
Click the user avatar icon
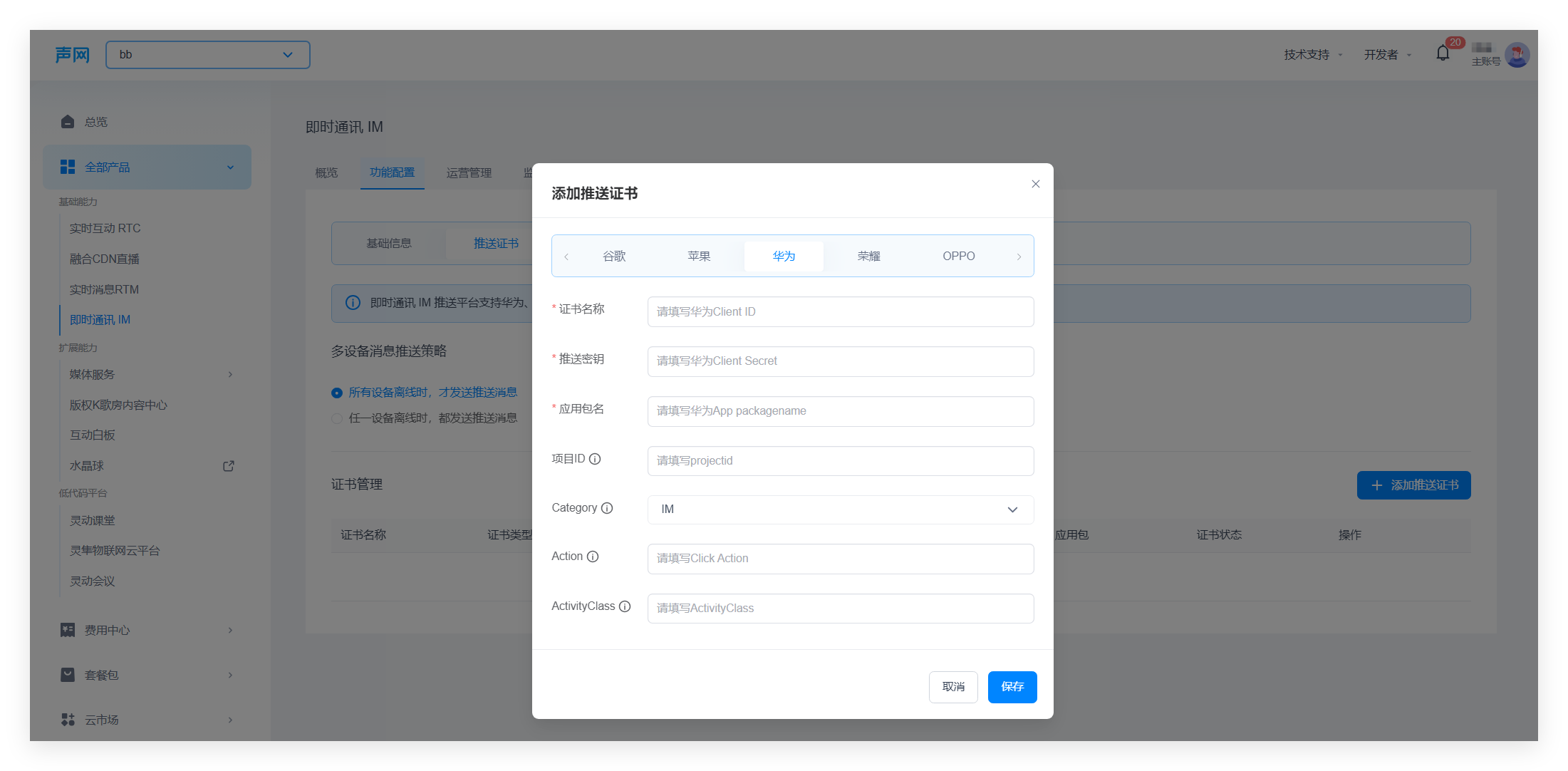(1517, 55)
